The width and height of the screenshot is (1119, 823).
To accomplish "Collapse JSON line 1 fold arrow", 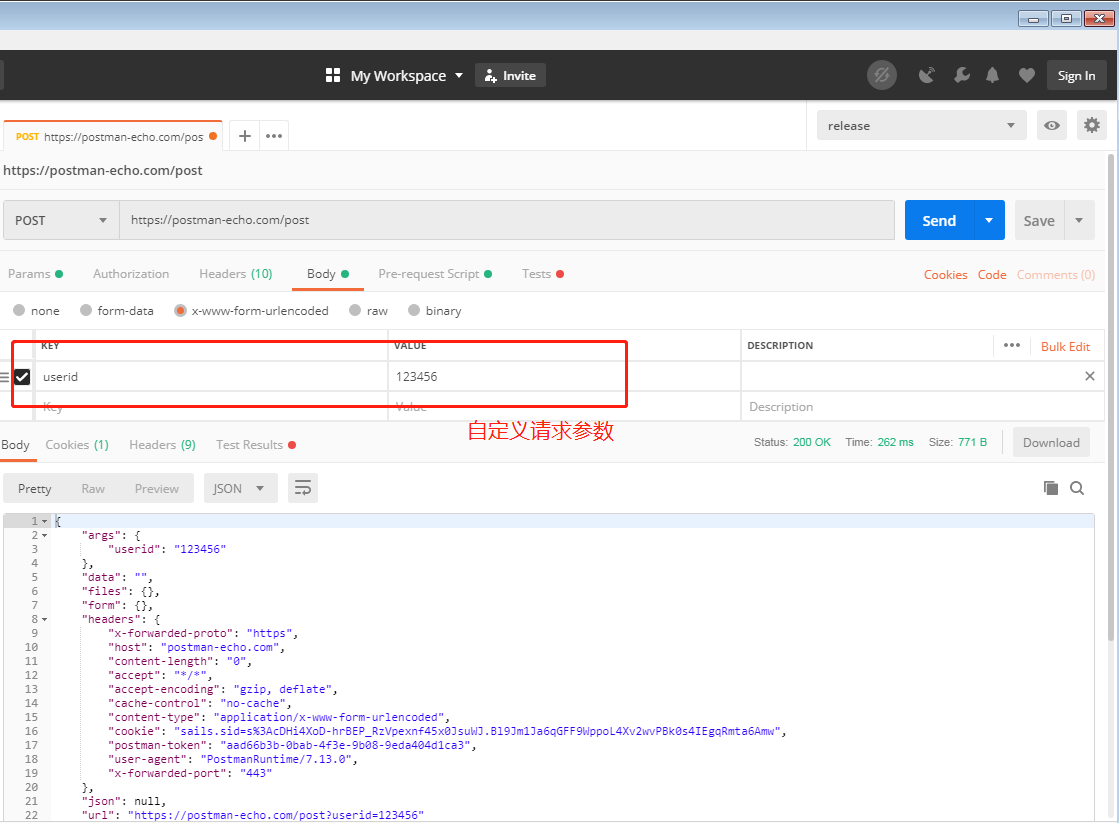I will point(45,522).
